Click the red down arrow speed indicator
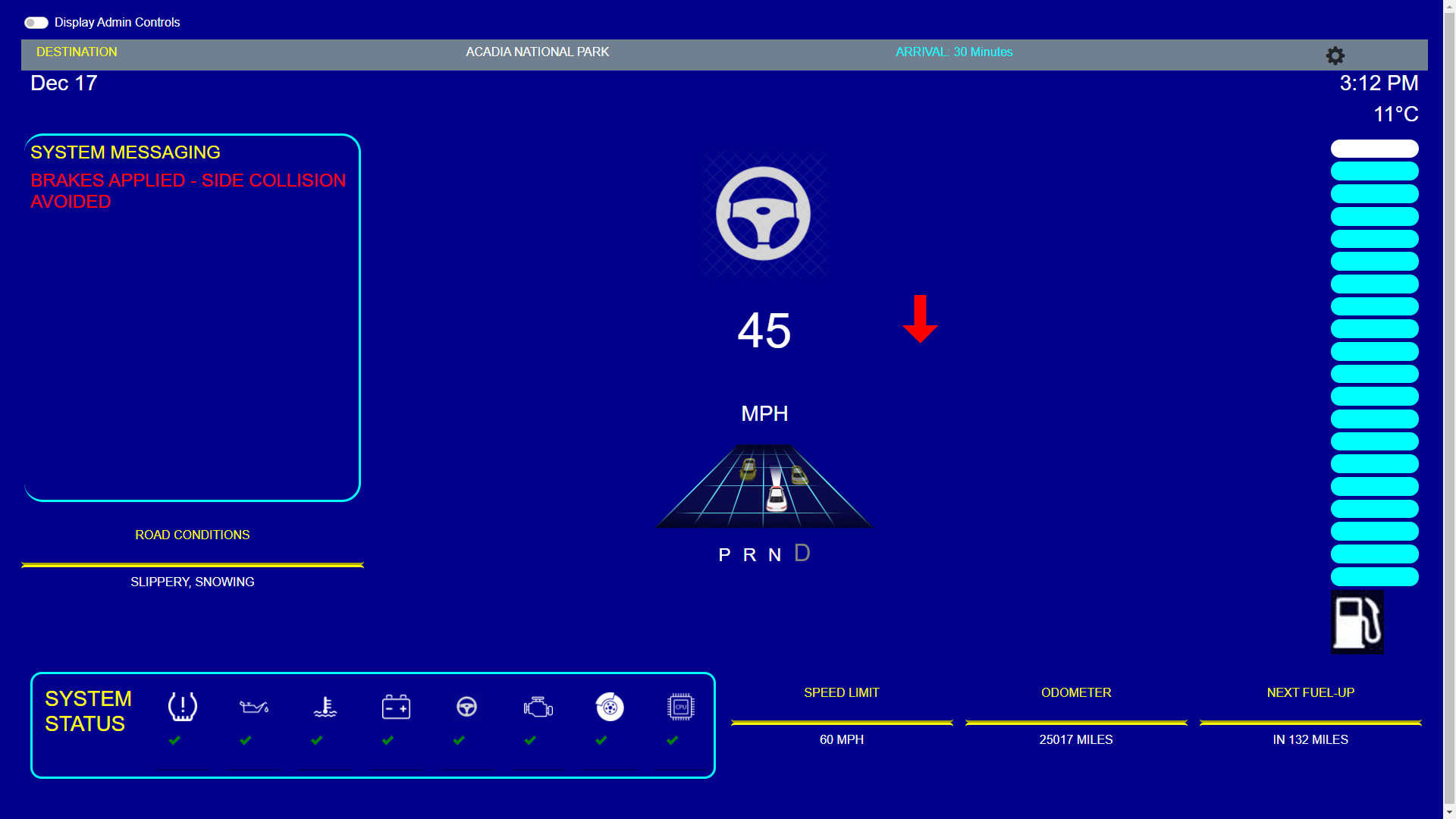Viewport: 1456px width, 819px height. [x=920, y=318]
